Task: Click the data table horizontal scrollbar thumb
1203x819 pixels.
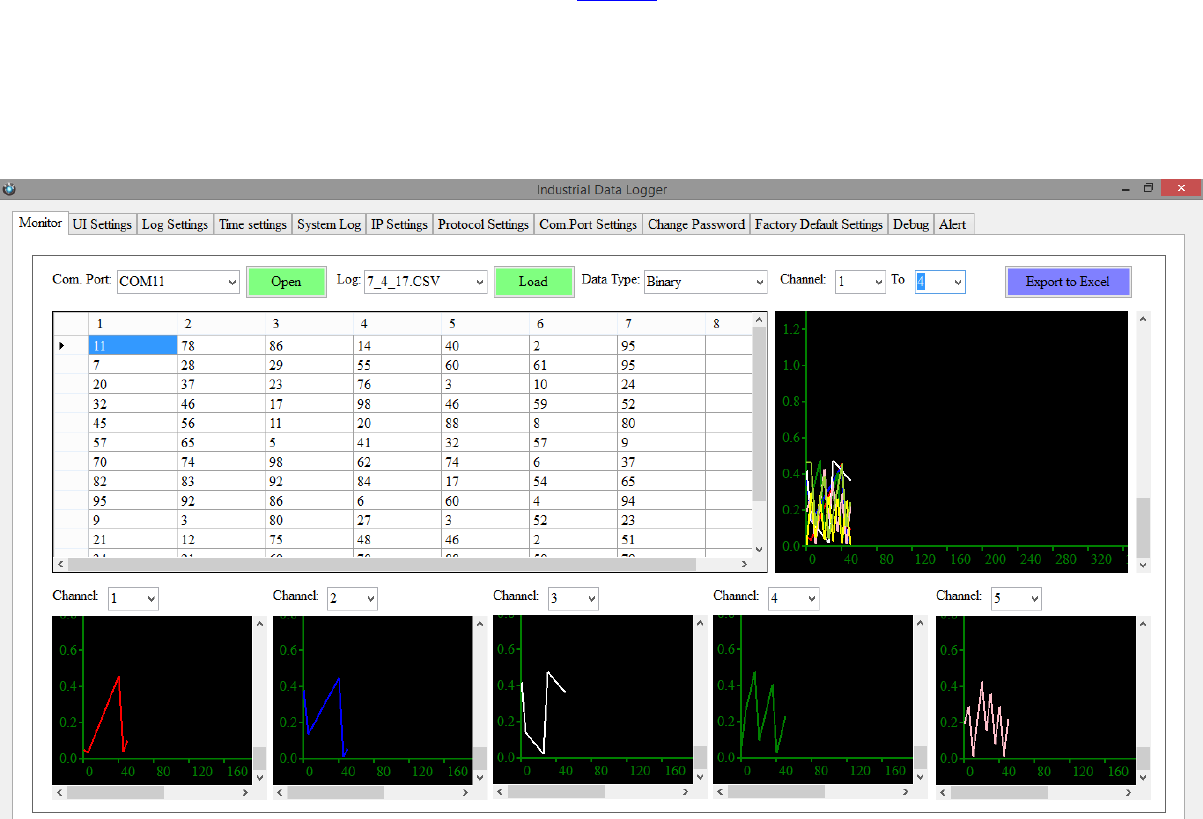Action: click(x=380, y=564)
